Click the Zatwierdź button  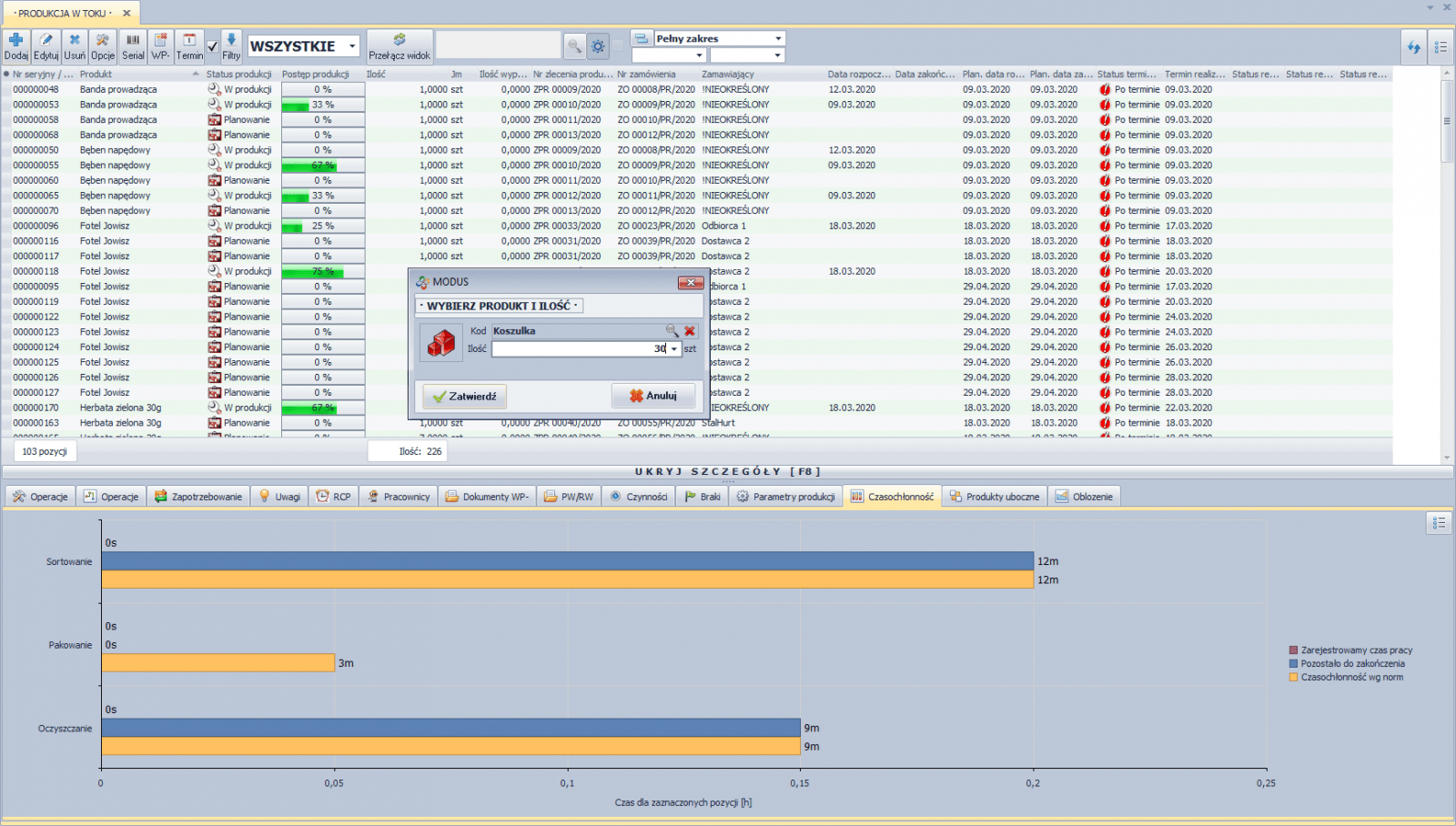(465, 397)
